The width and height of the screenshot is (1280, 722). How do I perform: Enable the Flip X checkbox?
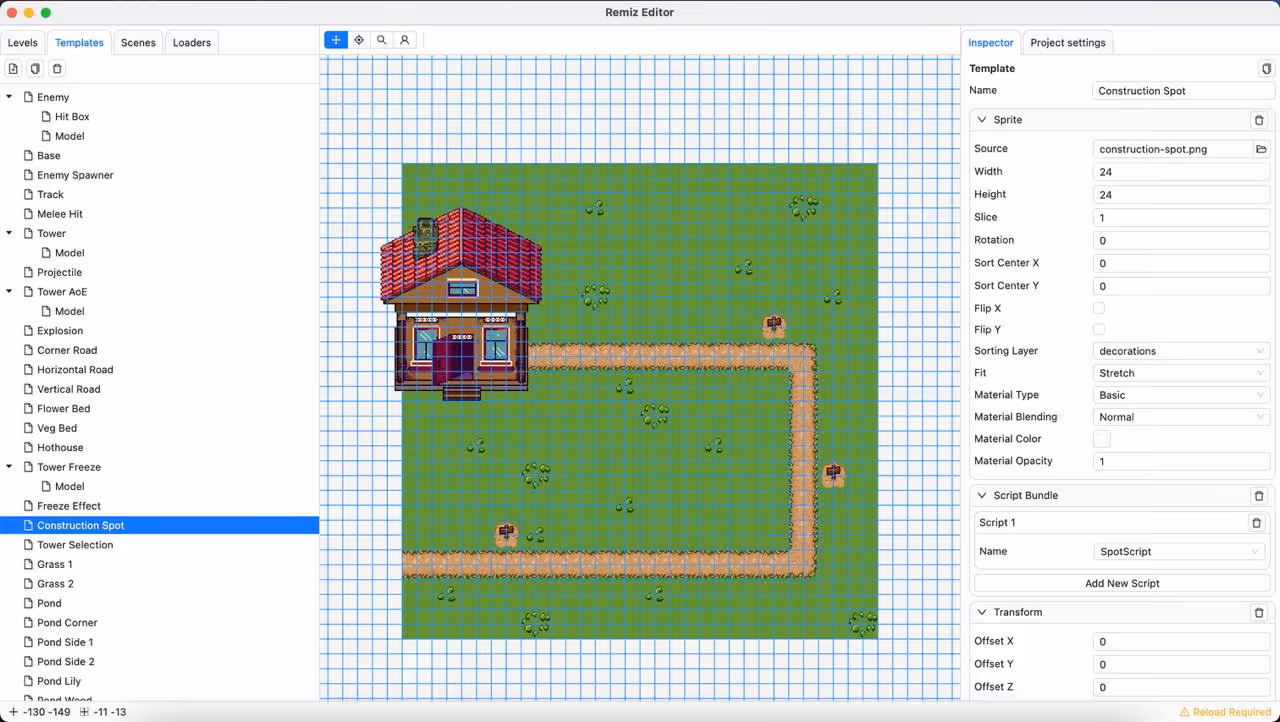coord(1099,309)
